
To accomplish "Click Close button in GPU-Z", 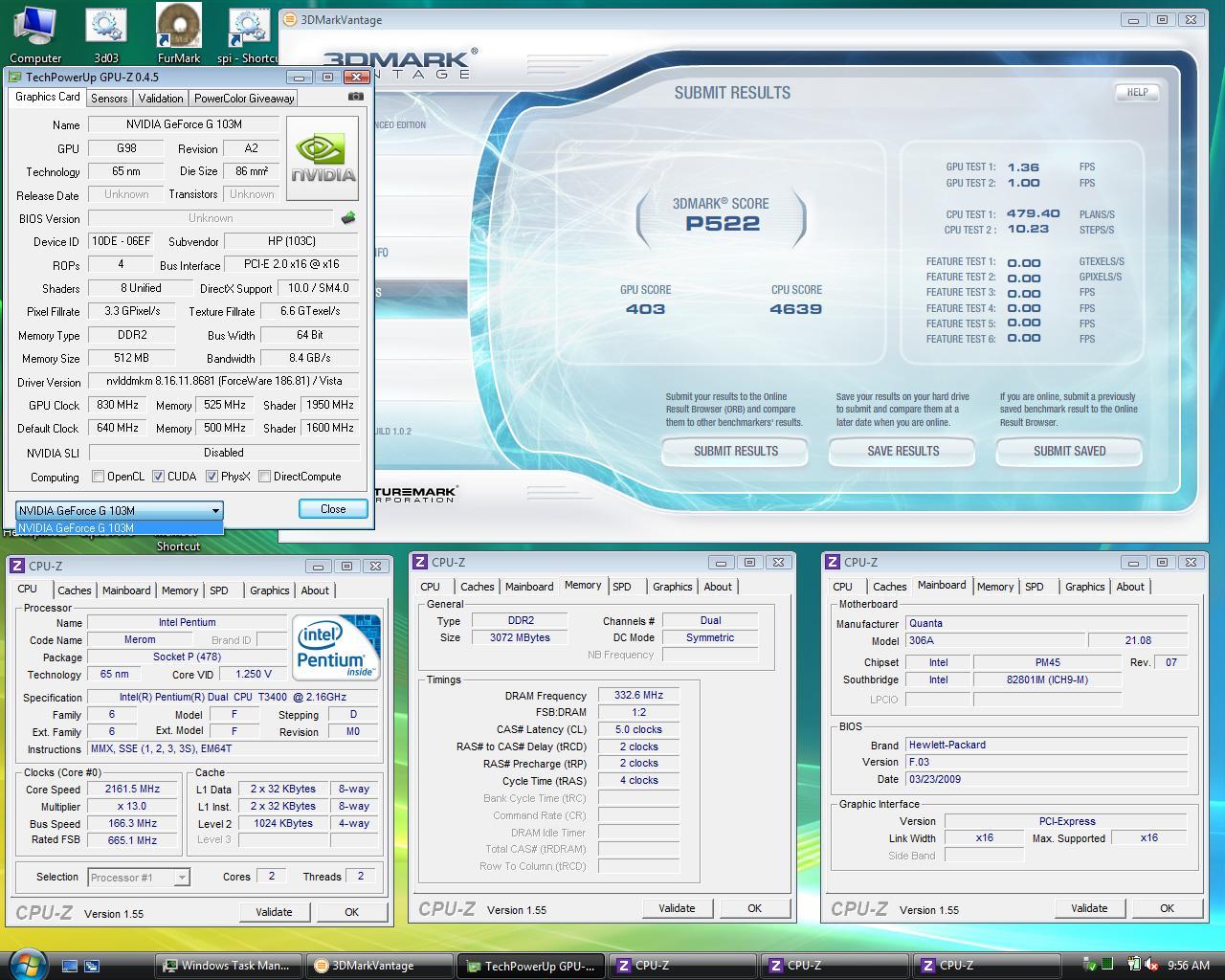I will (x=333, y=509).
